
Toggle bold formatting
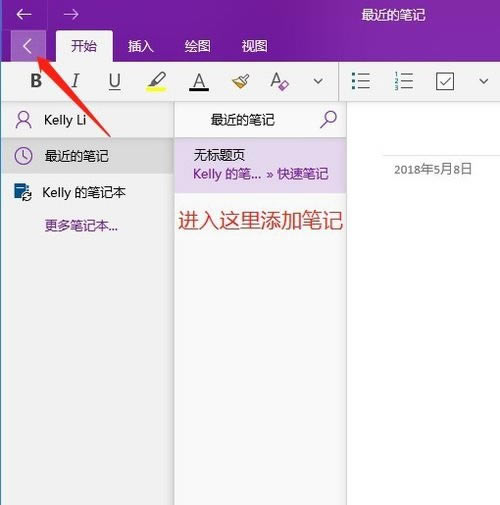tap(36, 81)
